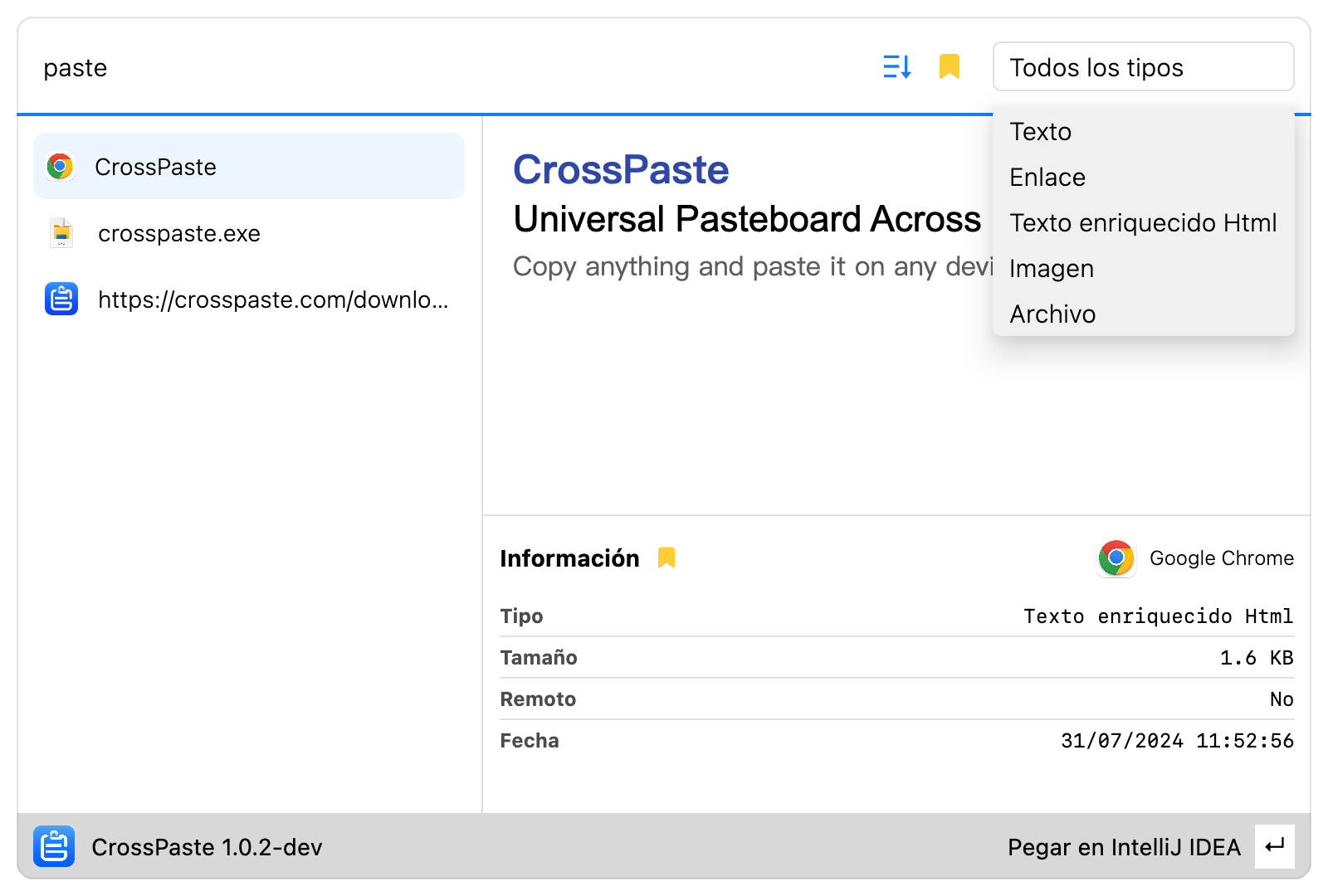Image resolution: width=1328 pixels, height=896 pixels.
Task: Toggle the favorites bookmark filter icon
Action: 950,66
